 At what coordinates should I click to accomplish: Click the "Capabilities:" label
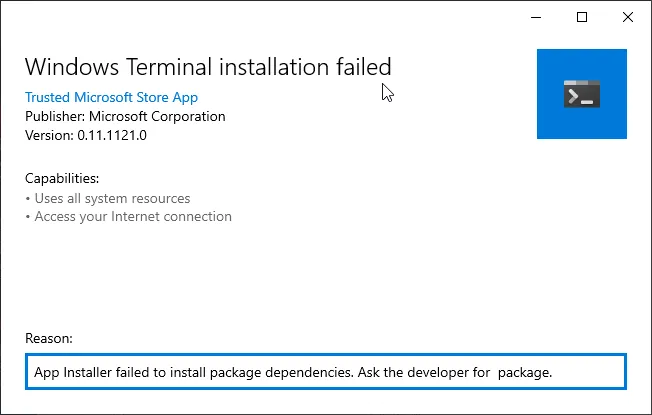(62, 179)
